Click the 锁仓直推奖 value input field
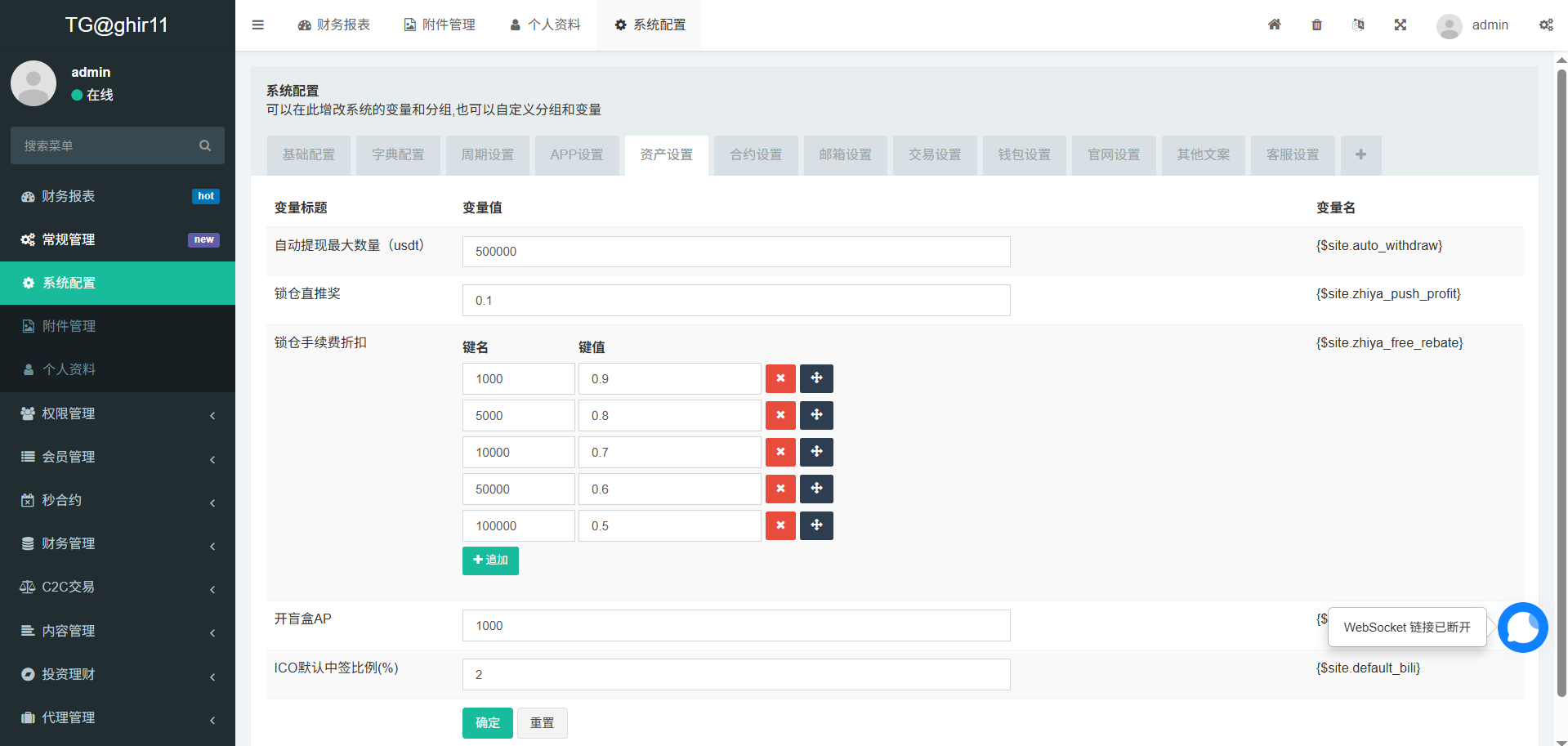 pos(735,301)
